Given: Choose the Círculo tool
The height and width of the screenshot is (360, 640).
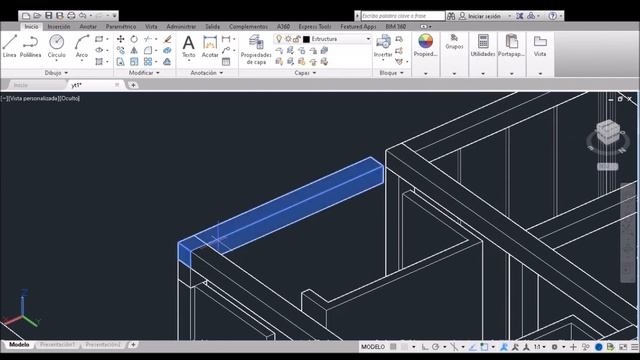Looking at the screenshot, I should coord(56,46).
